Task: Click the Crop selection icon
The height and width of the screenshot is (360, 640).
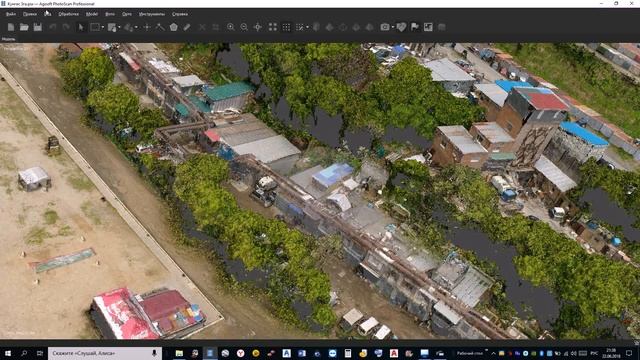Action: tap(216, 27)
